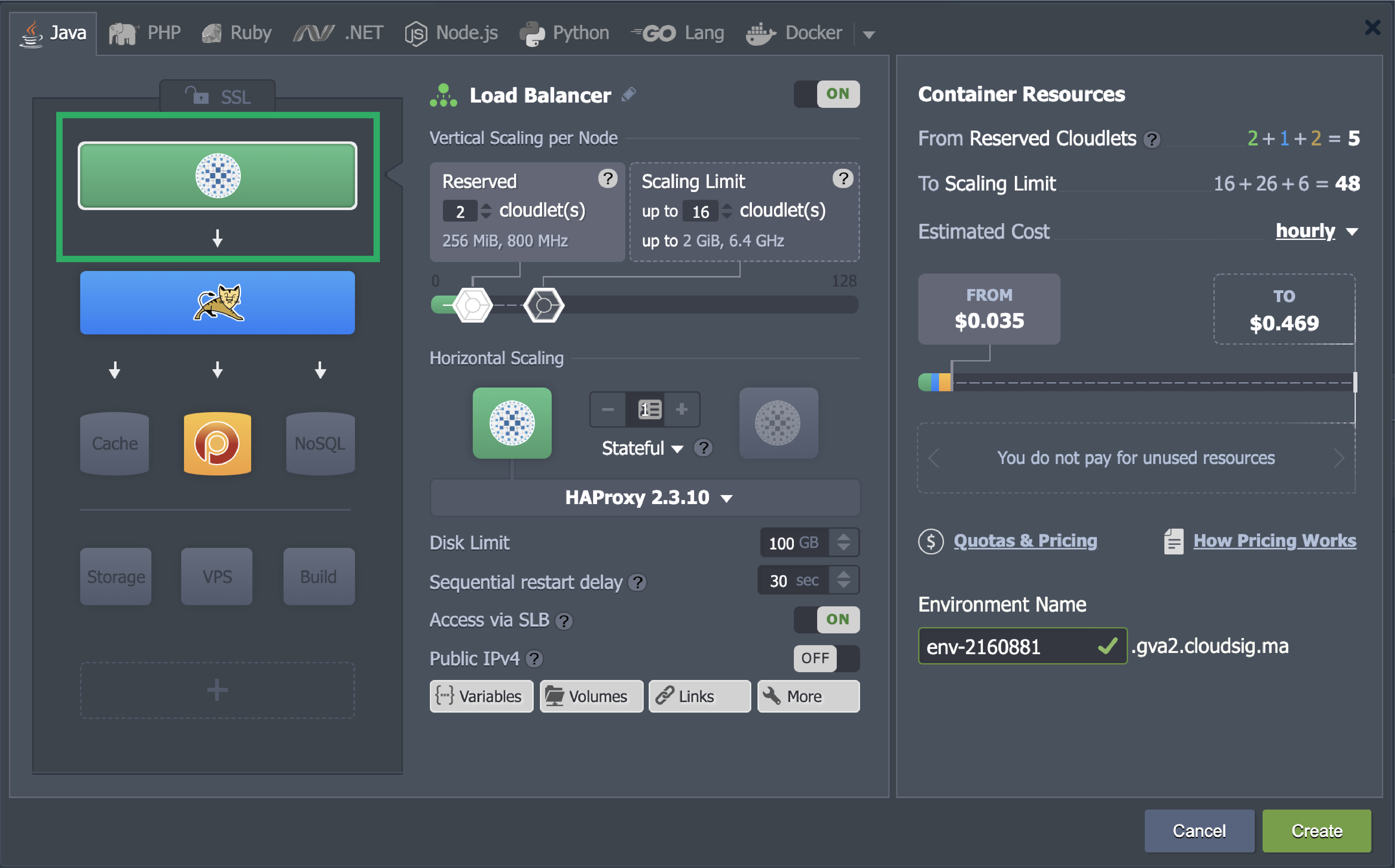Click the estimated cost usage bar
This screenshot has width=1395, height=868.
point(1137,382)
